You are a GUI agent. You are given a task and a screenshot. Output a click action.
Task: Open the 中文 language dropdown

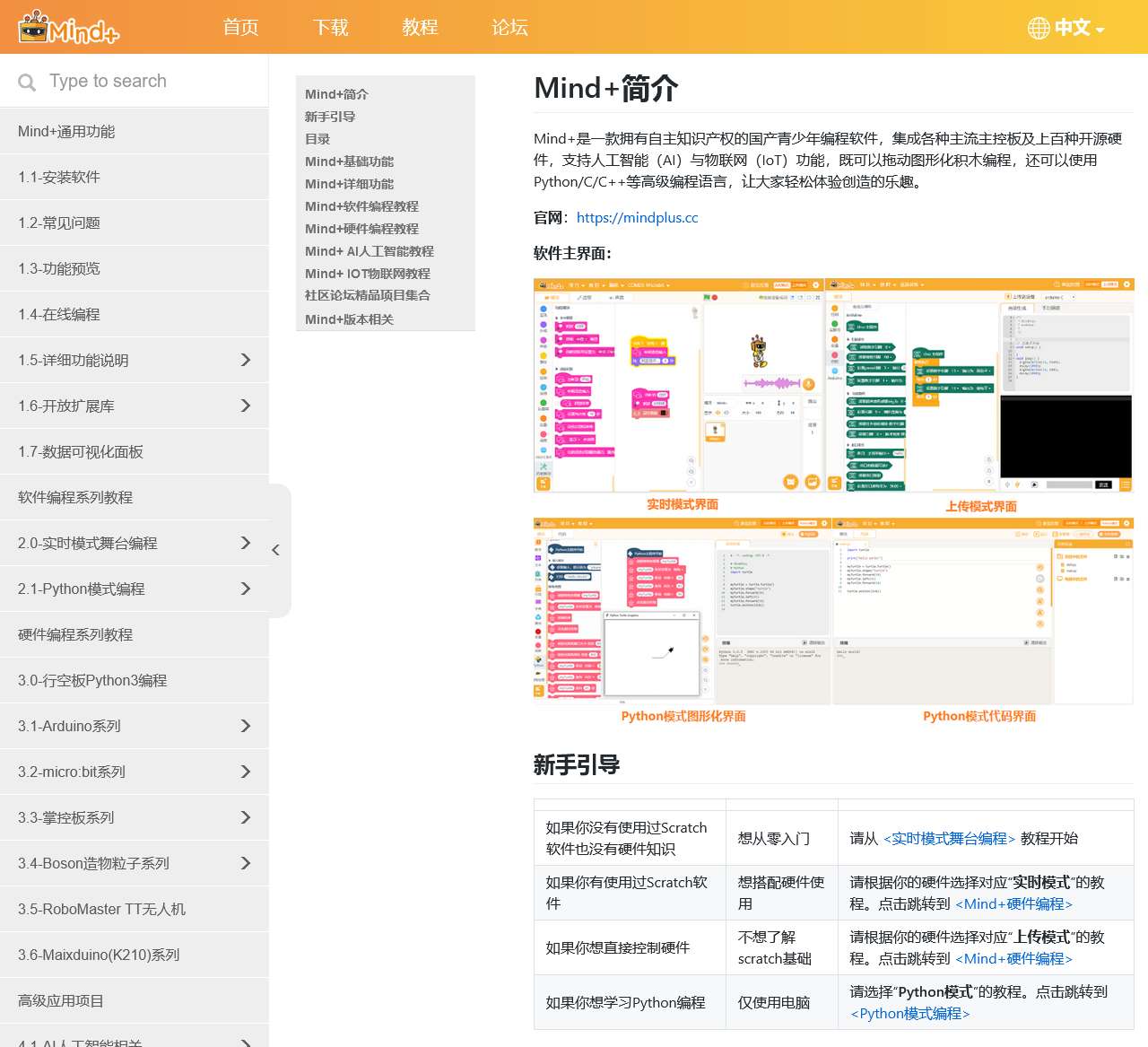tap(1074, 28)
